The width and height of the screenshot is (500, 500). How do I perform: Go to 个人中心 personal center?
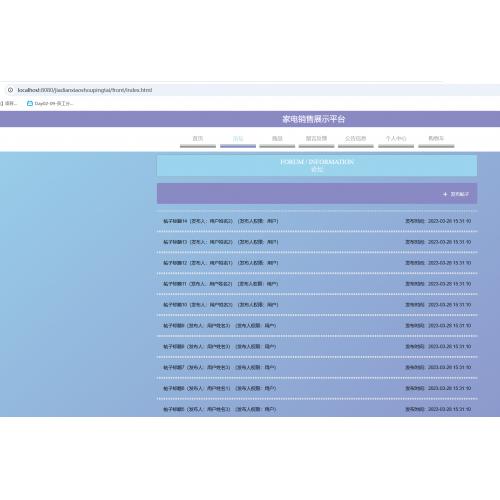(x=396, y=138)
